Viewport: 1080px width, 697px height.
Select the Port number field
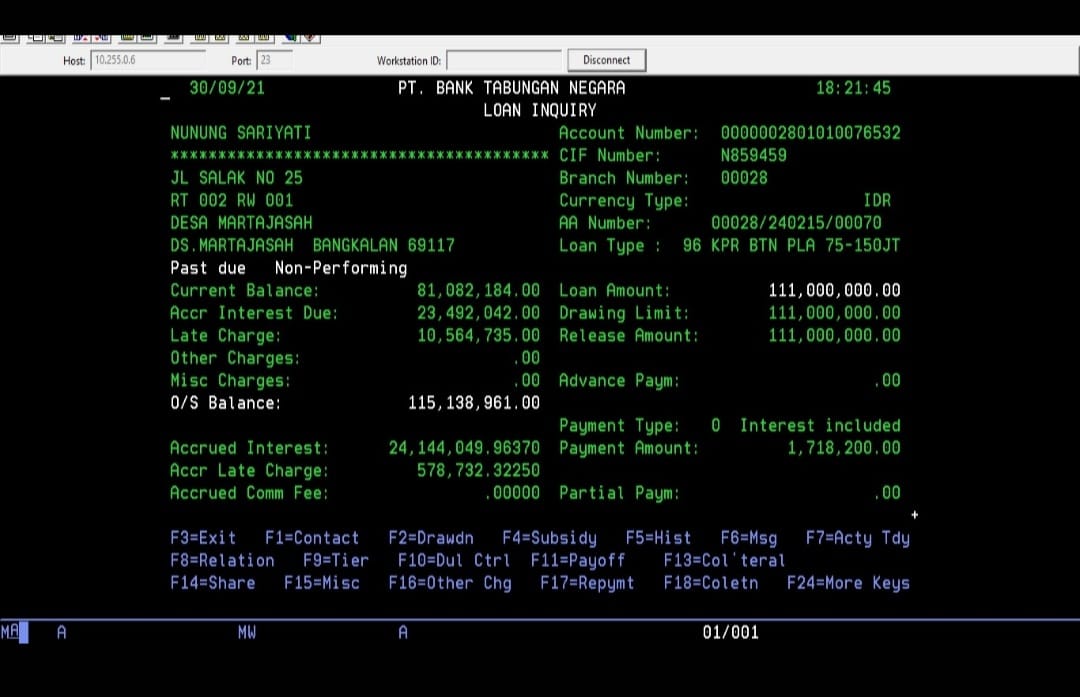pos(275,60)
